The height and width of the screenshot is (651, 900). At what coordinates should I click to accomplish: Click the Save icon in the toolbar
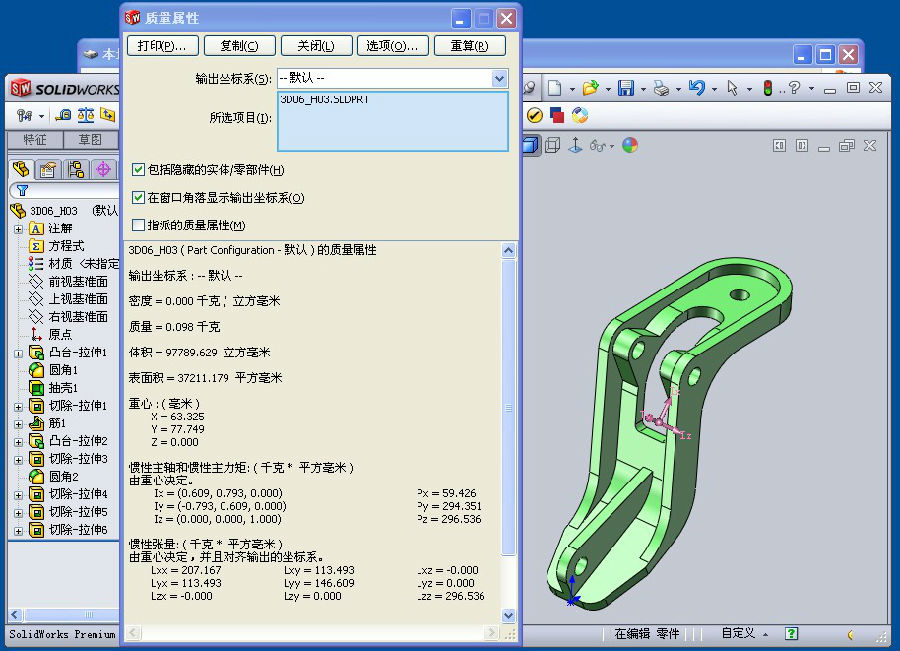click(626, 88)
